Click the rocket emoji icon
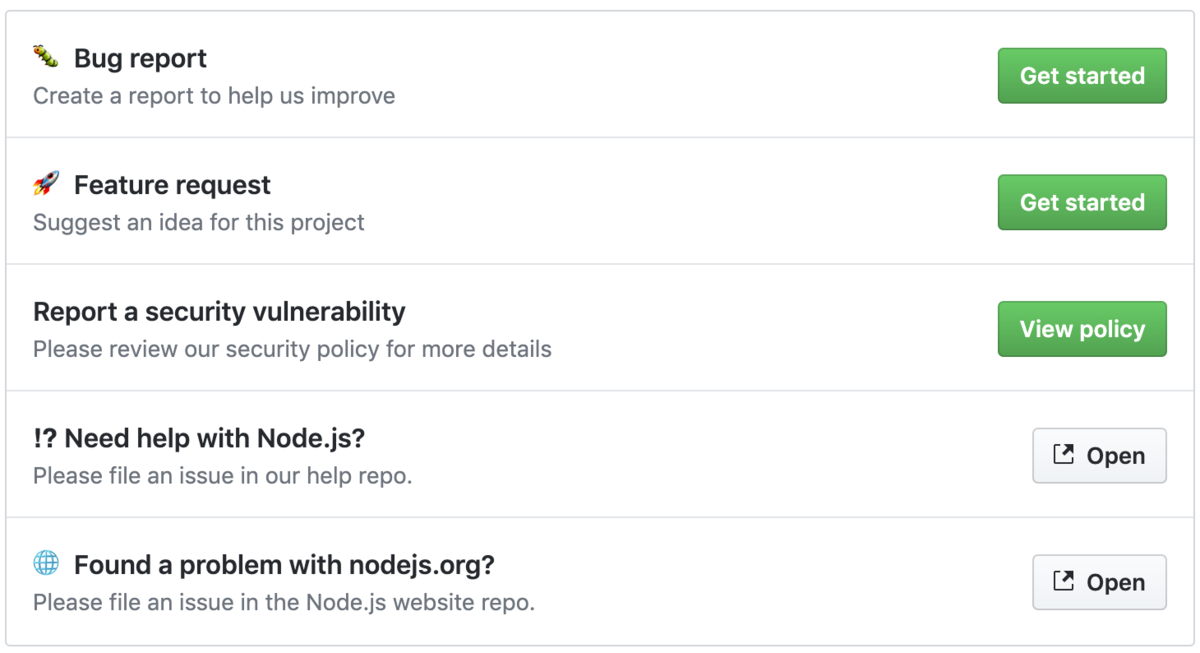Viewport: 1200px width, 653px height. pos(46,184)
